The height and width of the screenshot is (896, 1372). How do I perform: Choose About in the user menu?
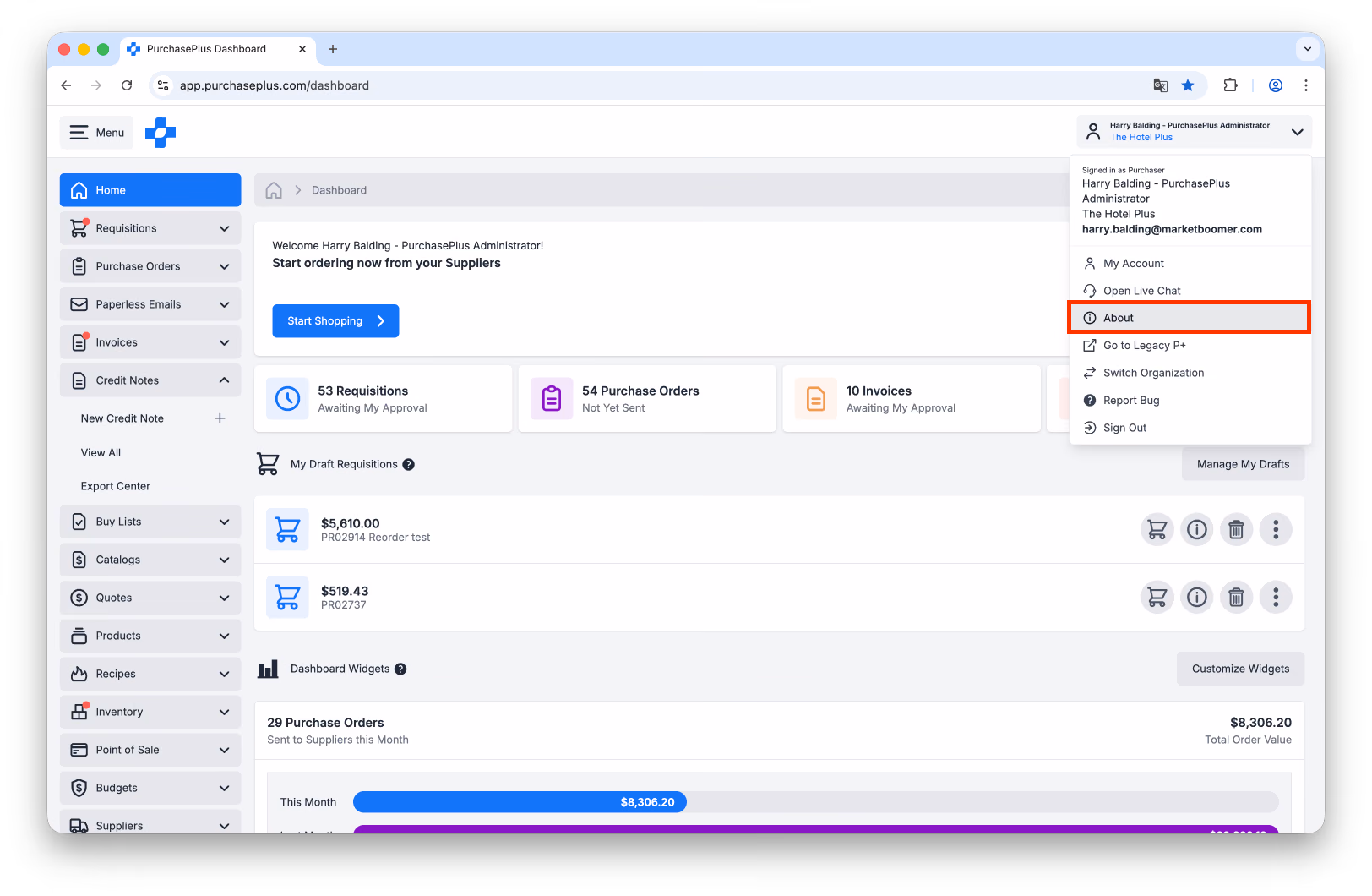[1190, 318]
